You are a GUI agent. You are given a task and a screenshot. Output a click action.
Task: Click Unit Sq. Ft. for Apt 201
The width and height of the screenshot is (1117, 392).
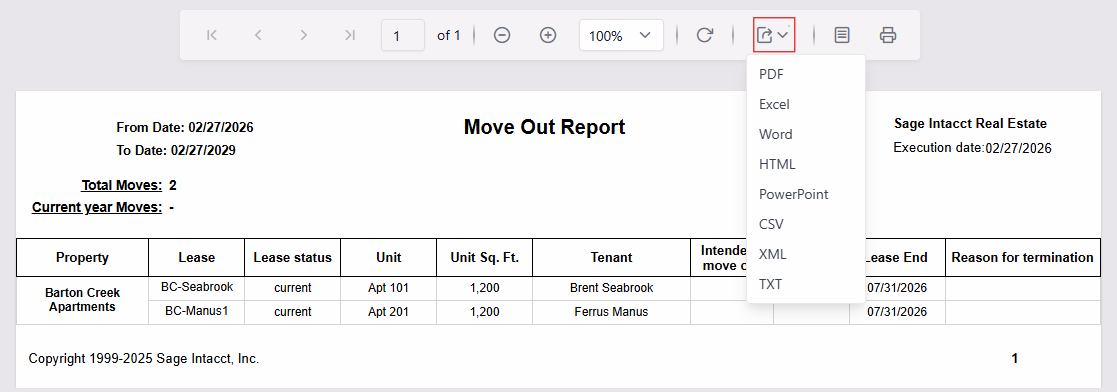coord(484,311)
